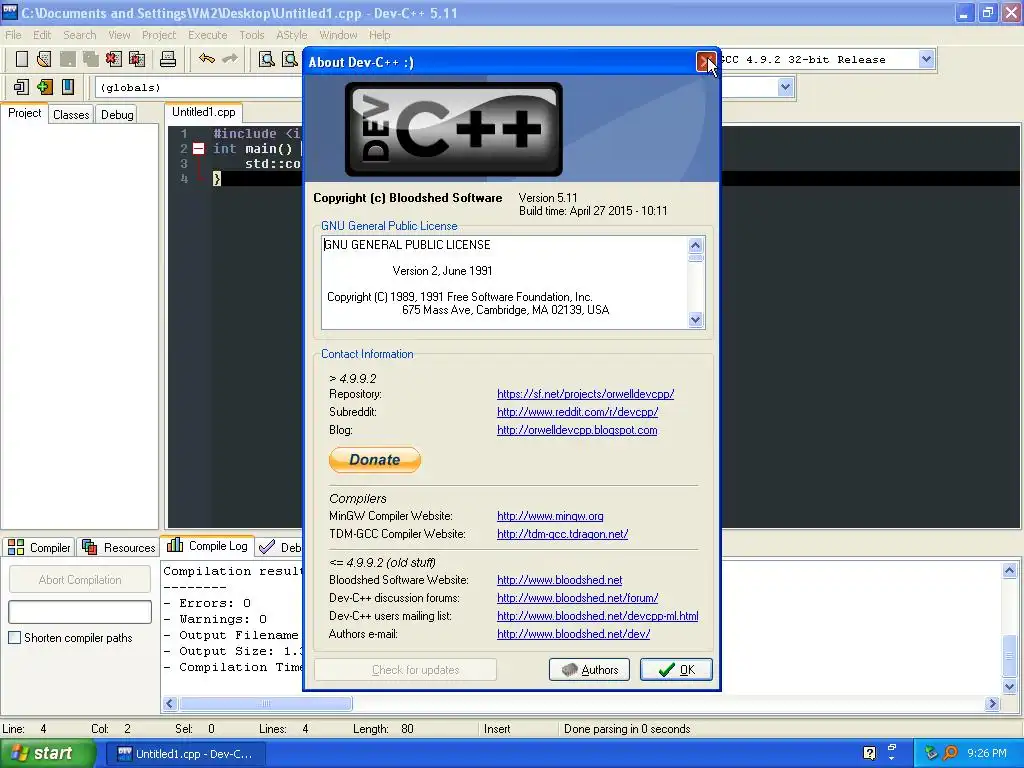Open the Tools menu
The width and height of the screenshot is (1024, 768).
click(251, 35)
